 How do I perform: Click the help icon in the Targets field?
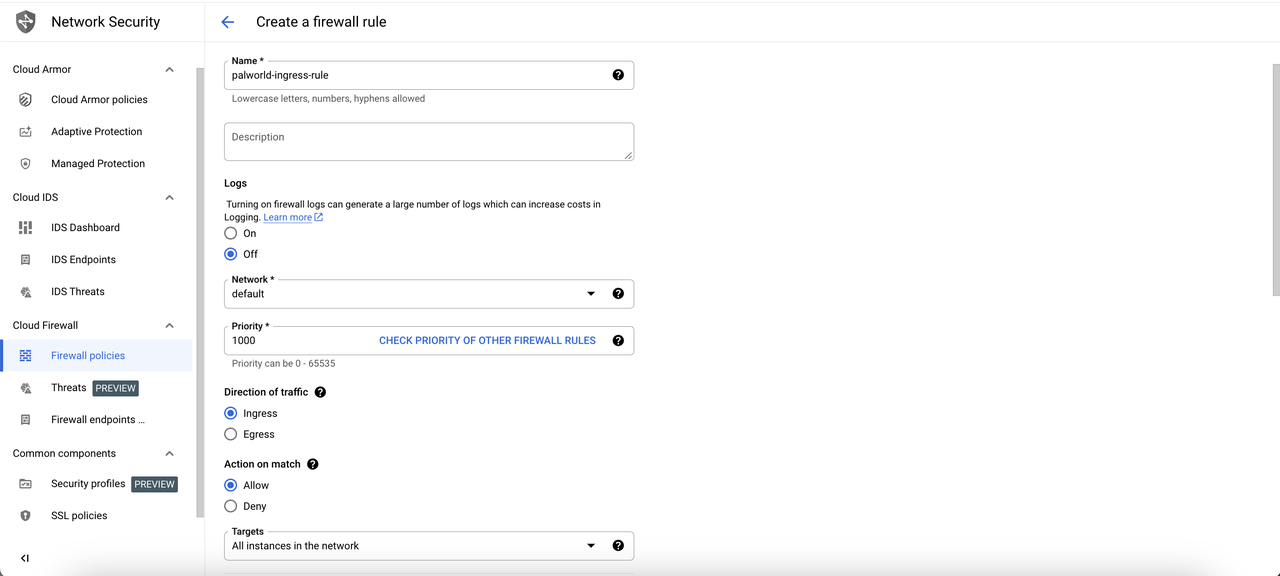click(x=618, y=546)
